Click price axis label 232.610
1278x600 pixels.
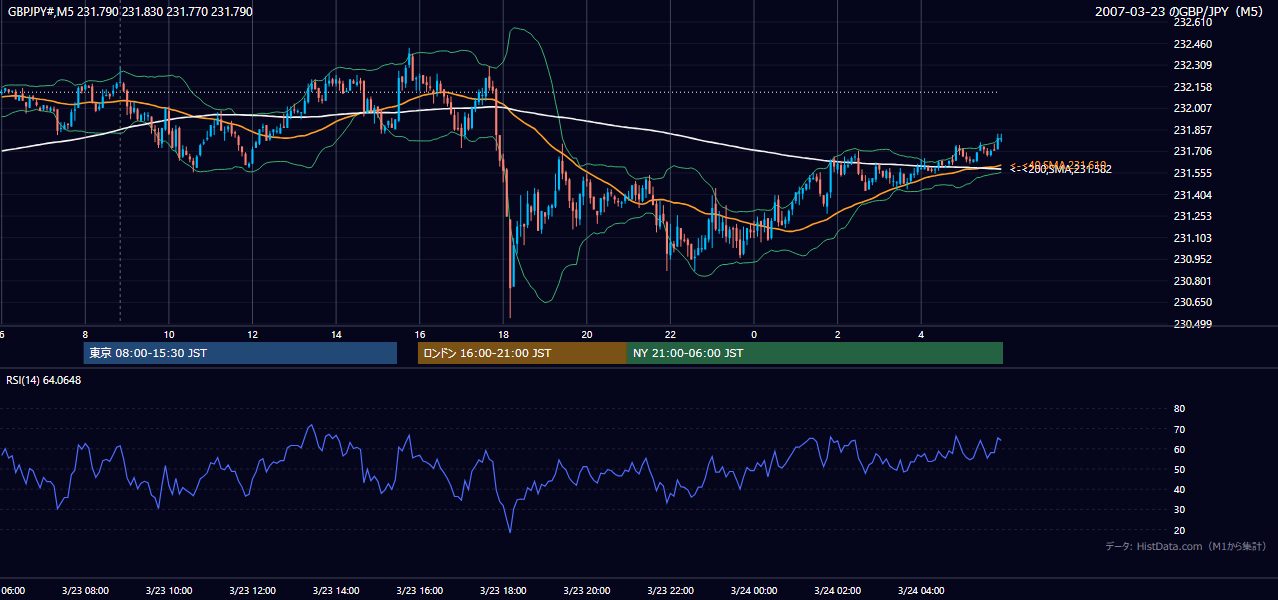point(1192,22)
